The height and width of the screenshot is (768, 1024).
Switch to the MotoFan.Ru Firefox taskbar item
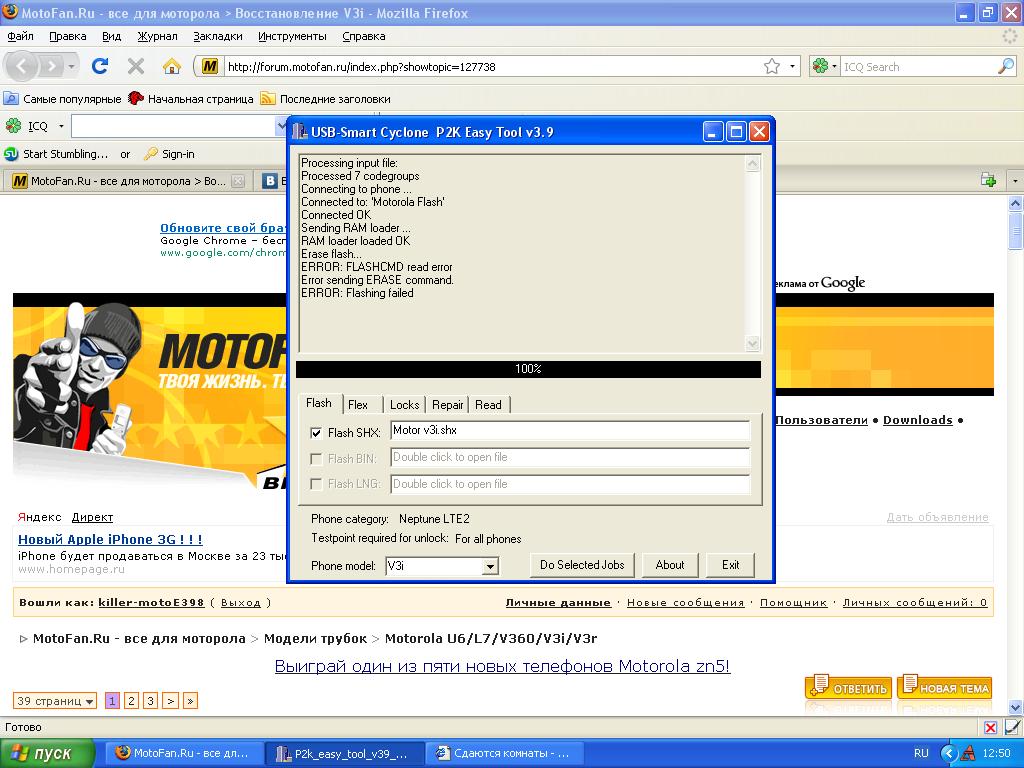183,753
